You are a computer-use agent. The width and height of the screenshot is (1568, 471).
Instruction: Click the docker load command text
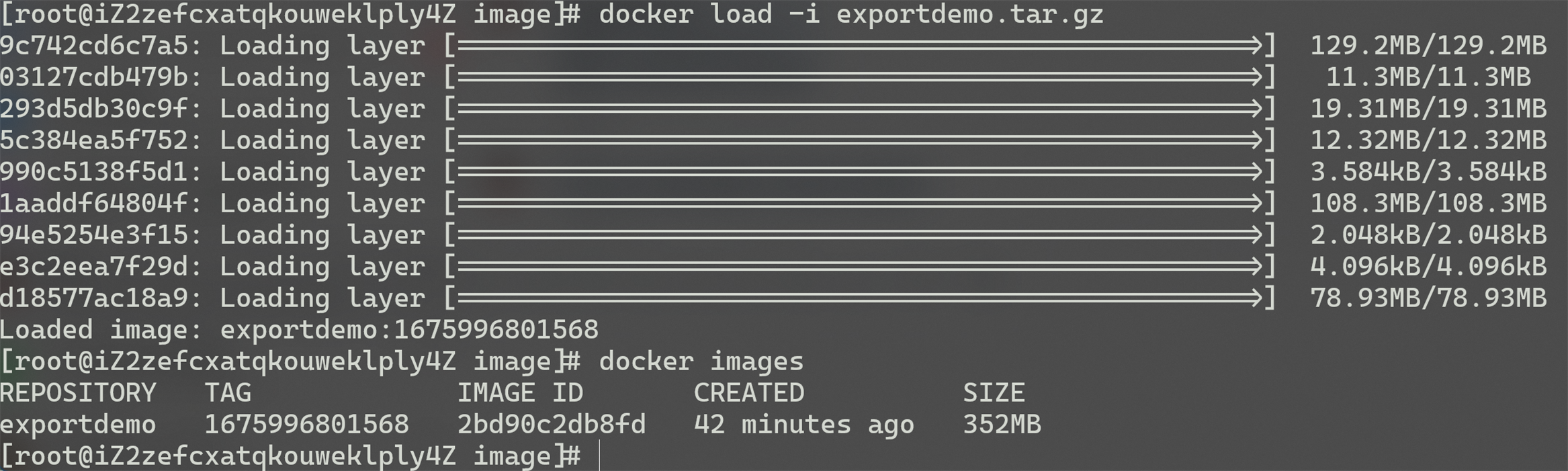tap(851, 14)
